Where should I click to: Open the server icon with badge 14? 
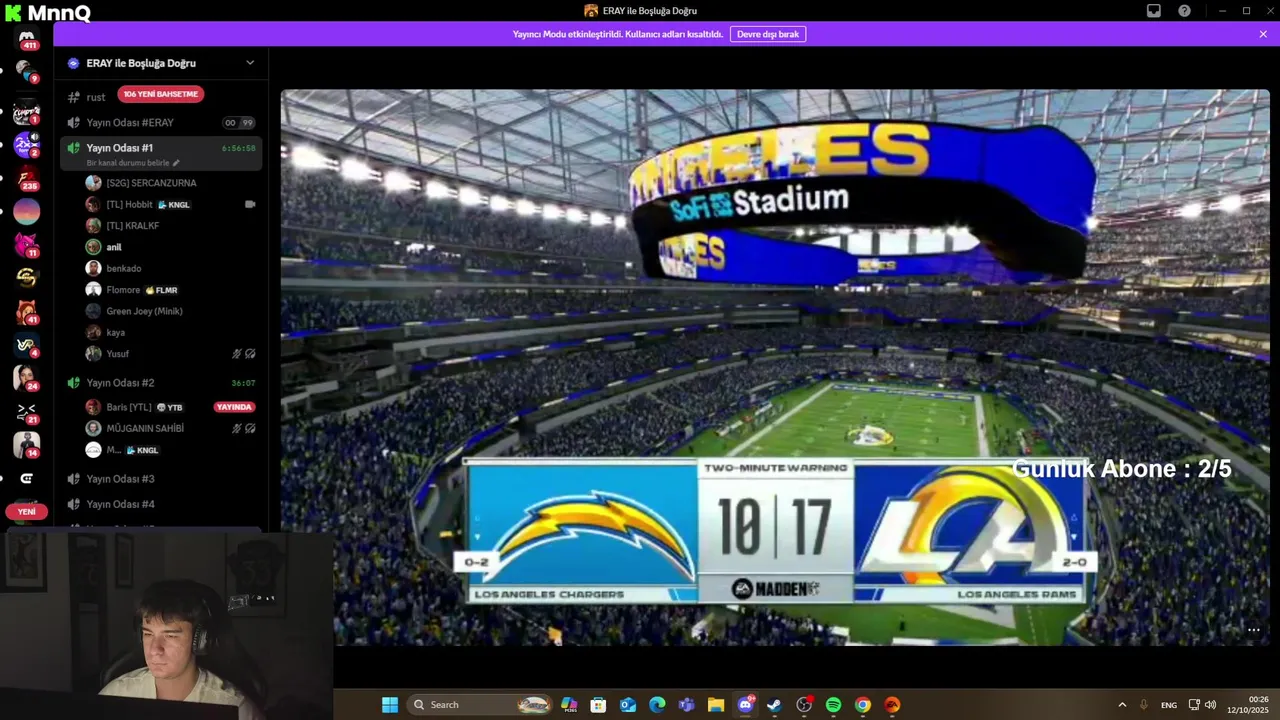click(x=26, y=445)
